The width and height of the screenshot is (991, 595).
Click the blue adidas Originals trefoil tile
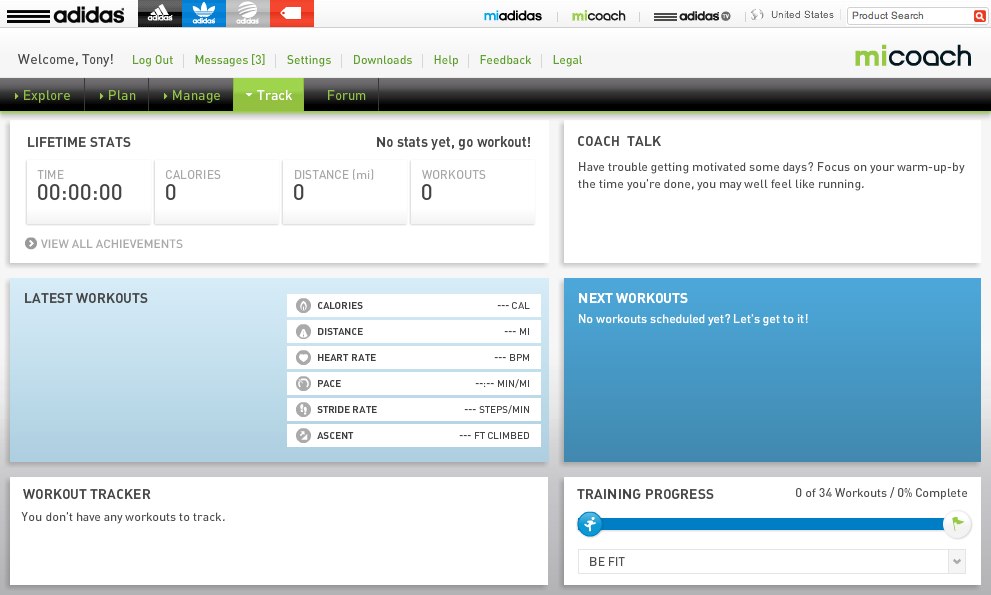tap(204, 13)
